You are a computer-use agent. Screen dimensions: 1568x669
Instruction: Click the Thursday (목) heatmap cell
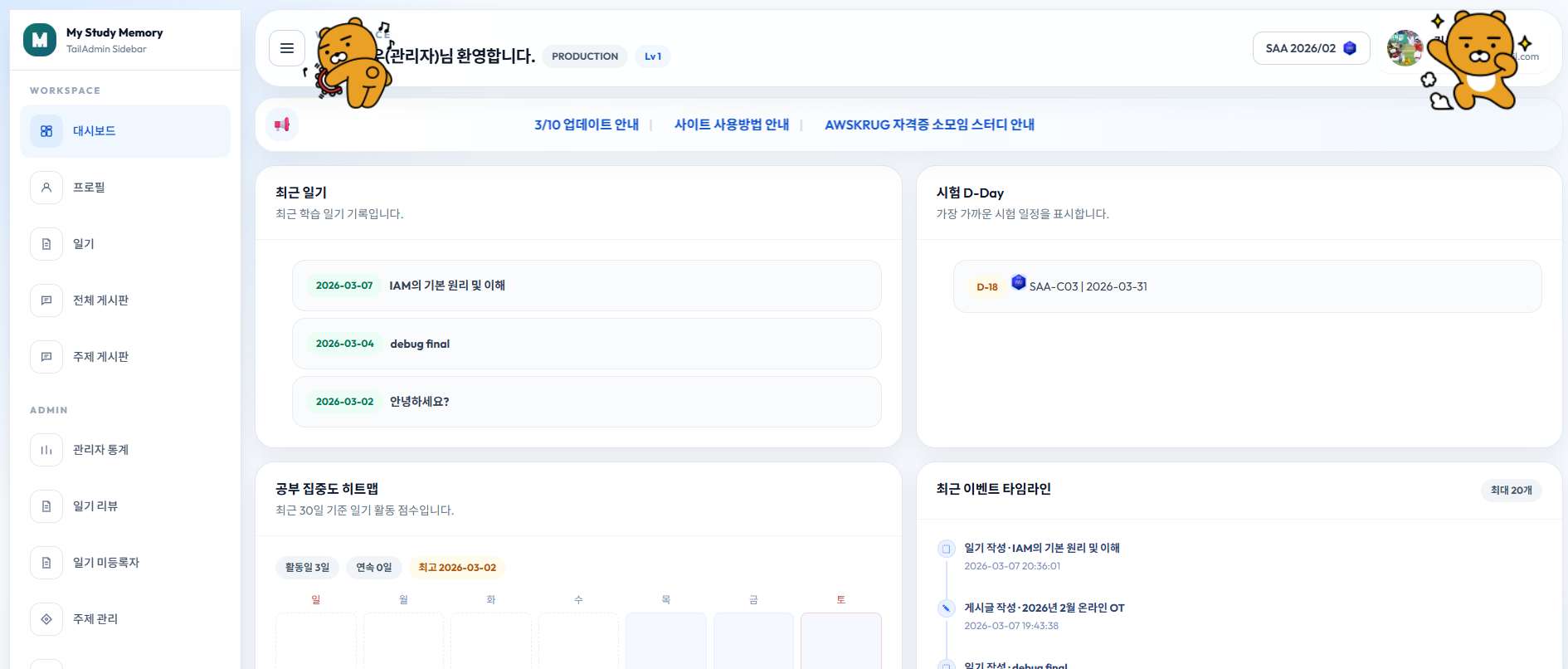tap(666, 641)
